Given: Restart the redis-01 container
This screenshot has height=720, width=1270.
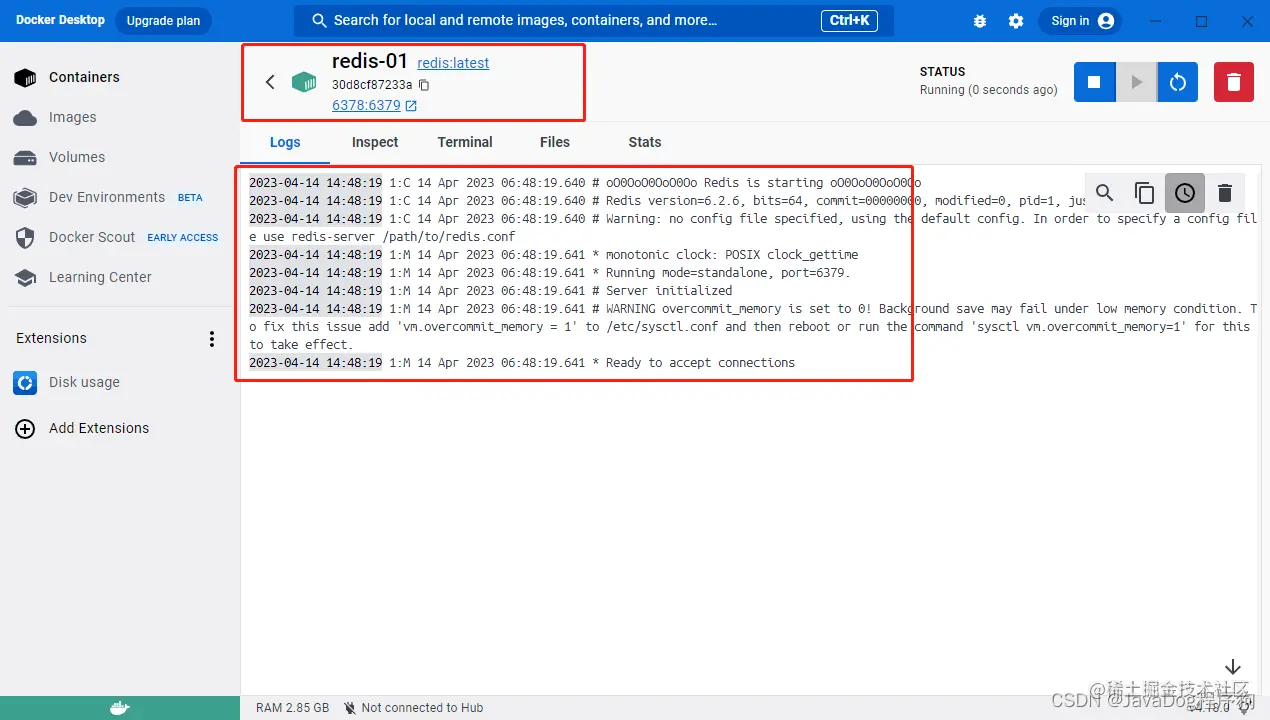Looking at the screenshot, I should (1178, 82).
